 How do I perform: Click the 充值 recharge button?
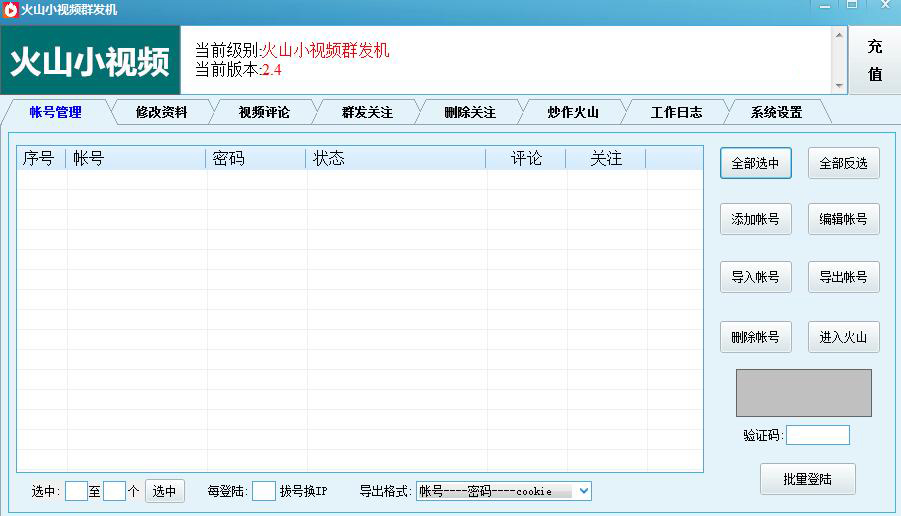point(875,60)
